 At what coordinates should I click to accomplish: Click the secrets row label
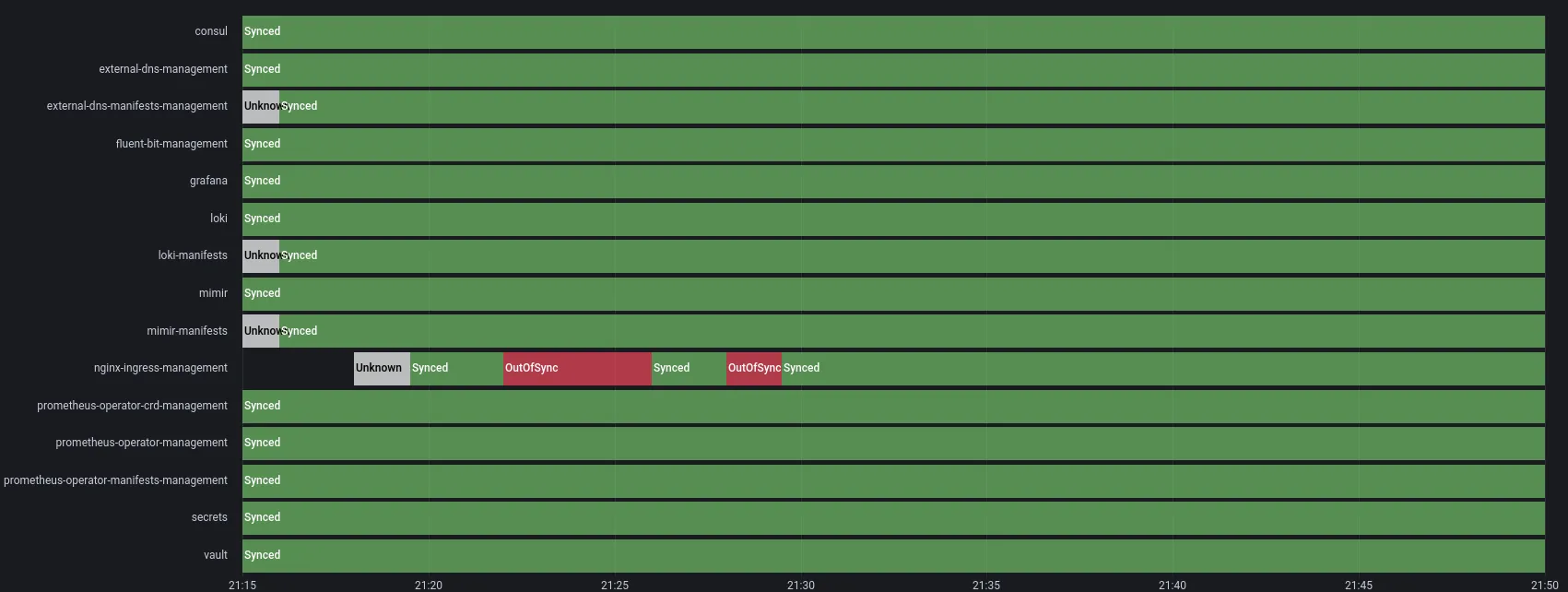coord(209,517)
